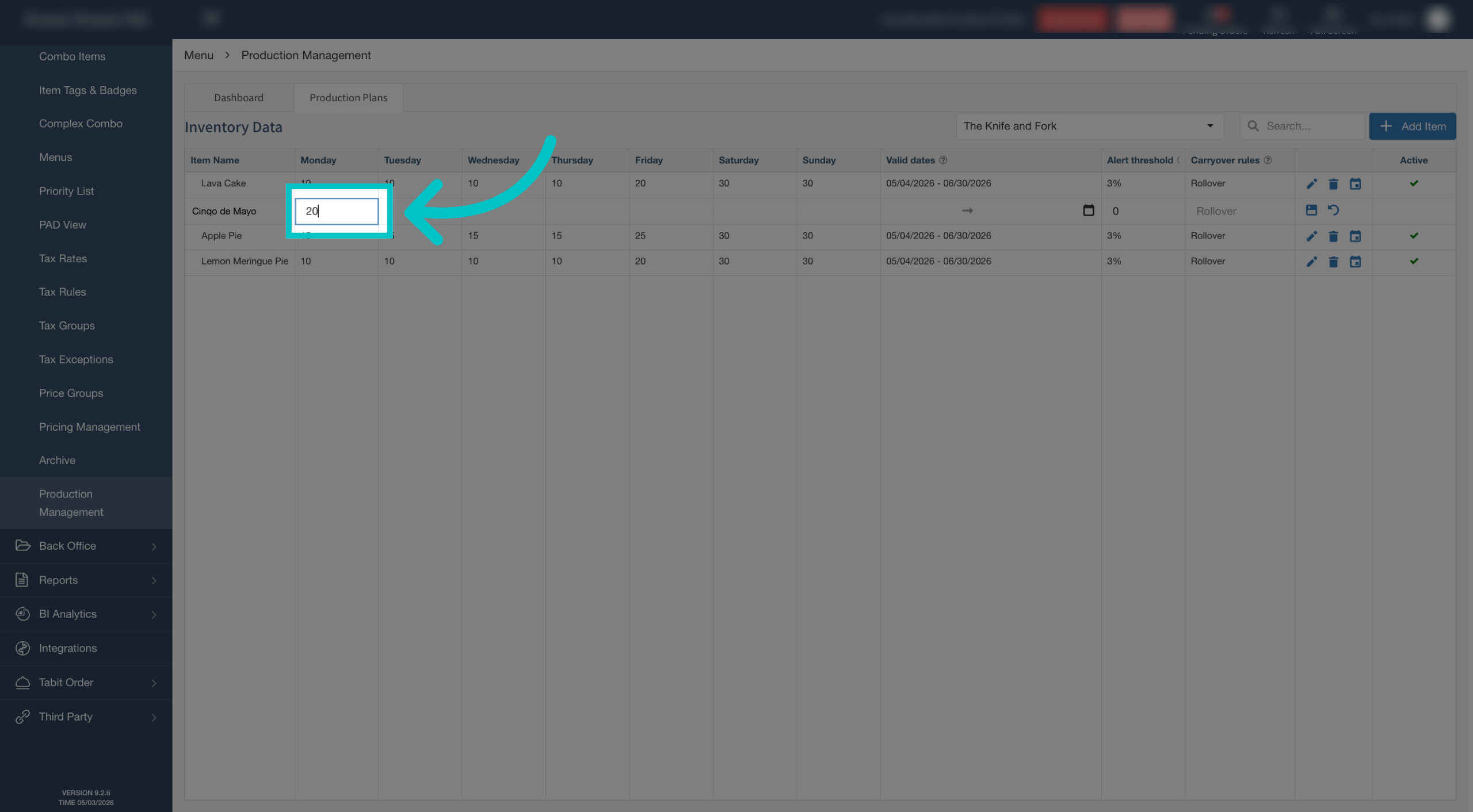This screenshot has width=1473, height=812.
Task: Switch to the Production Plans tab
Action: (x=349, y=98)
